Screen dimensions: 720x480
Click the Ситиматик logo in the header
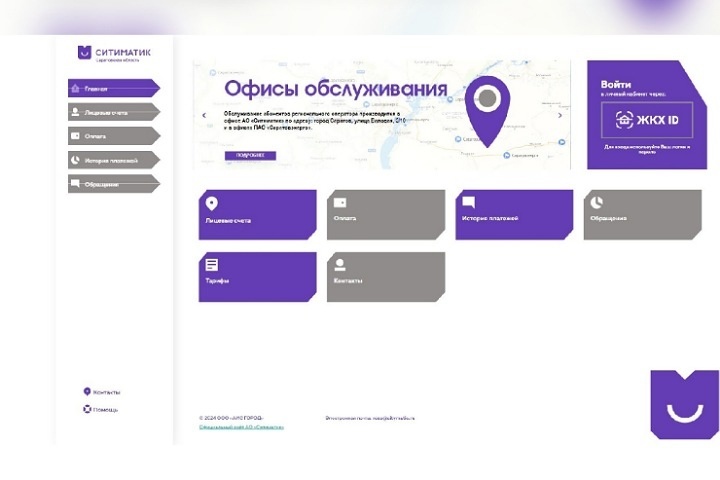click(x=112, y=54)
